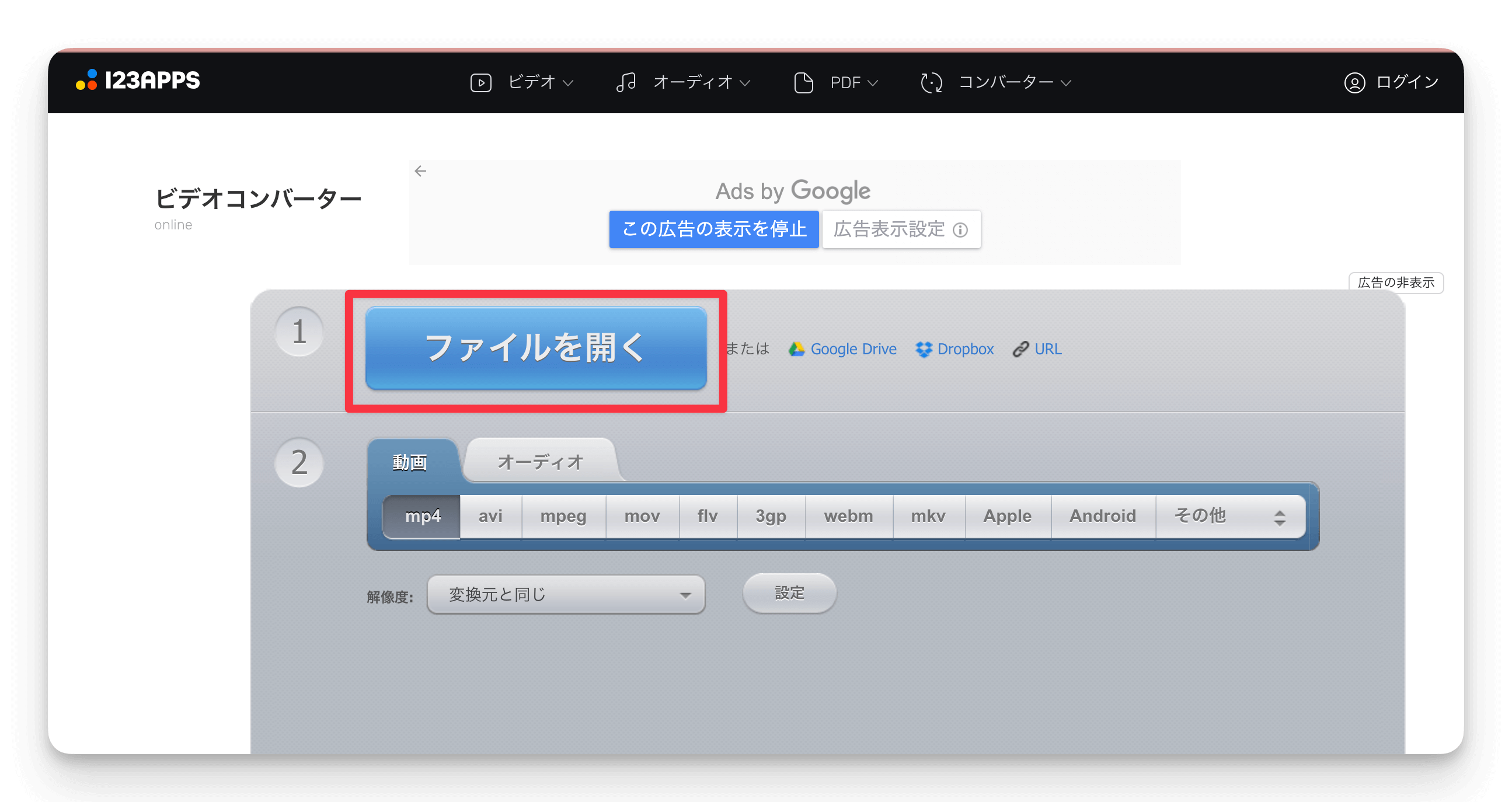Open the PDF navigation menu

click(836, 82)
